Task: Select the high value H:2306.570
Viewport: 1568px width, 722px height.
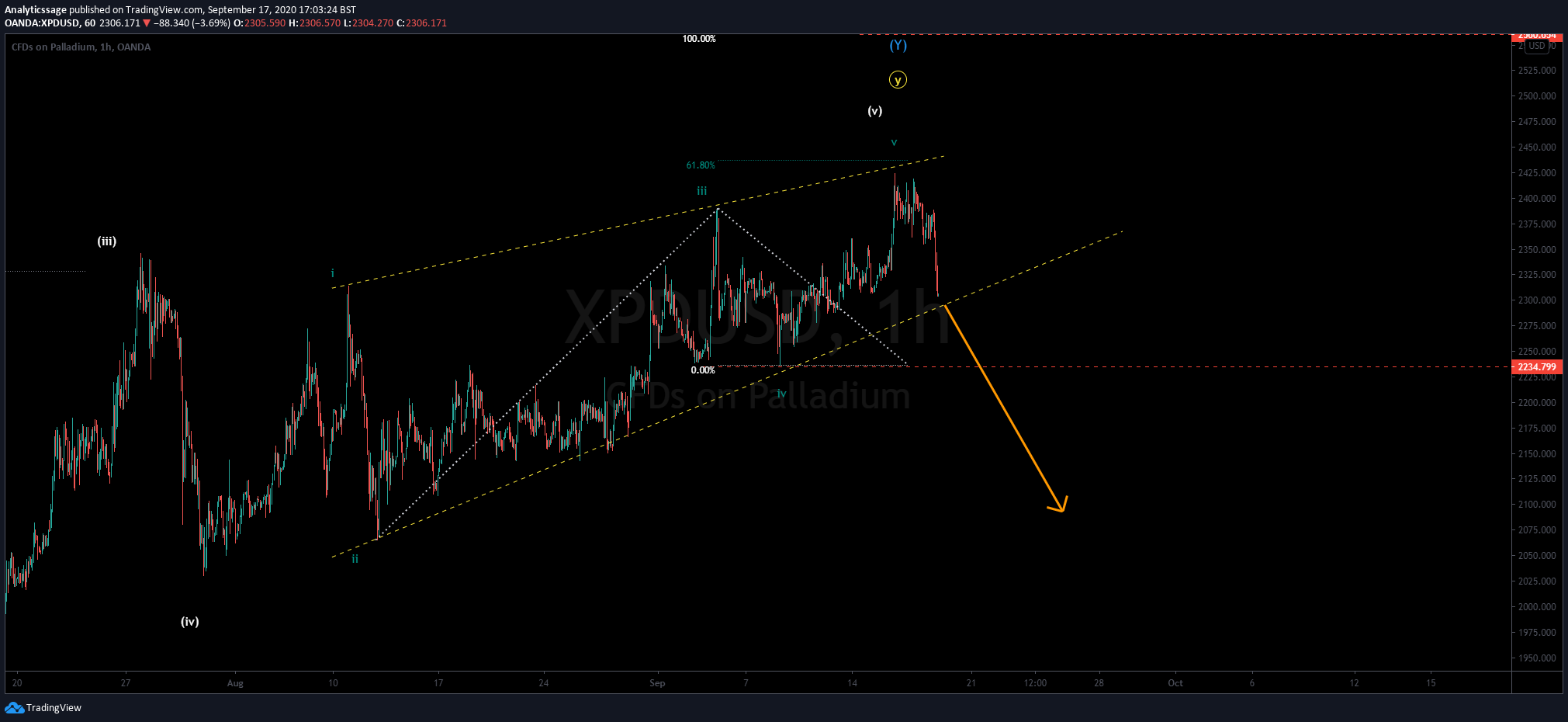Action: tap(314, 23)
